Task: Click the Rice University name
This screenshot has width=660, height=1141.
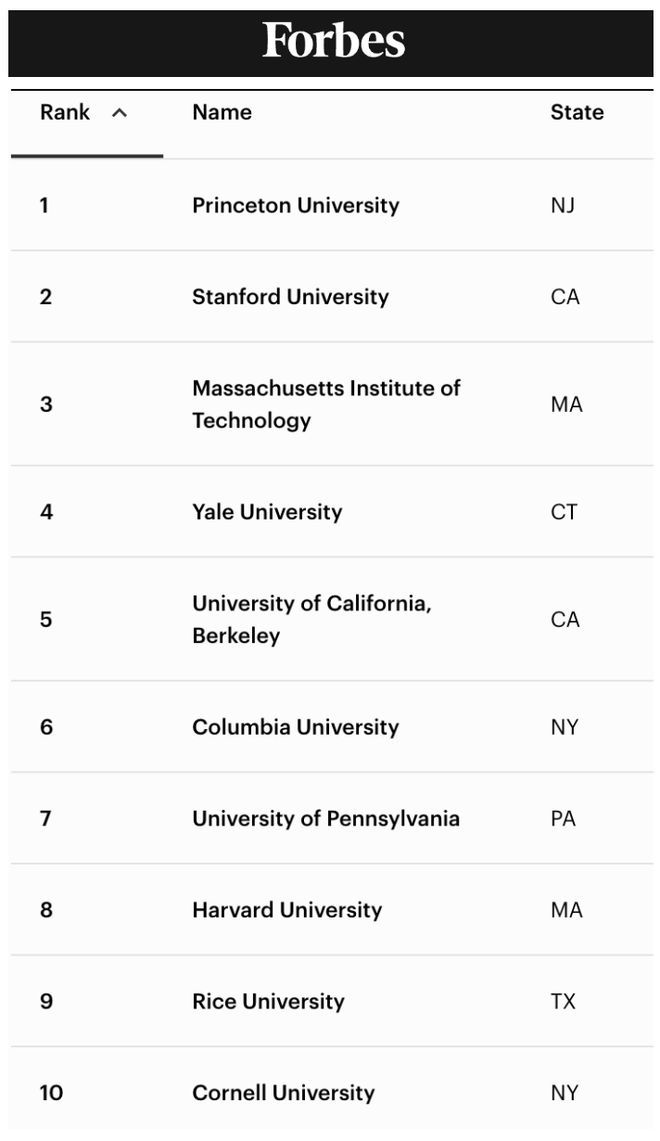Action: click(x=268, y=1001)
